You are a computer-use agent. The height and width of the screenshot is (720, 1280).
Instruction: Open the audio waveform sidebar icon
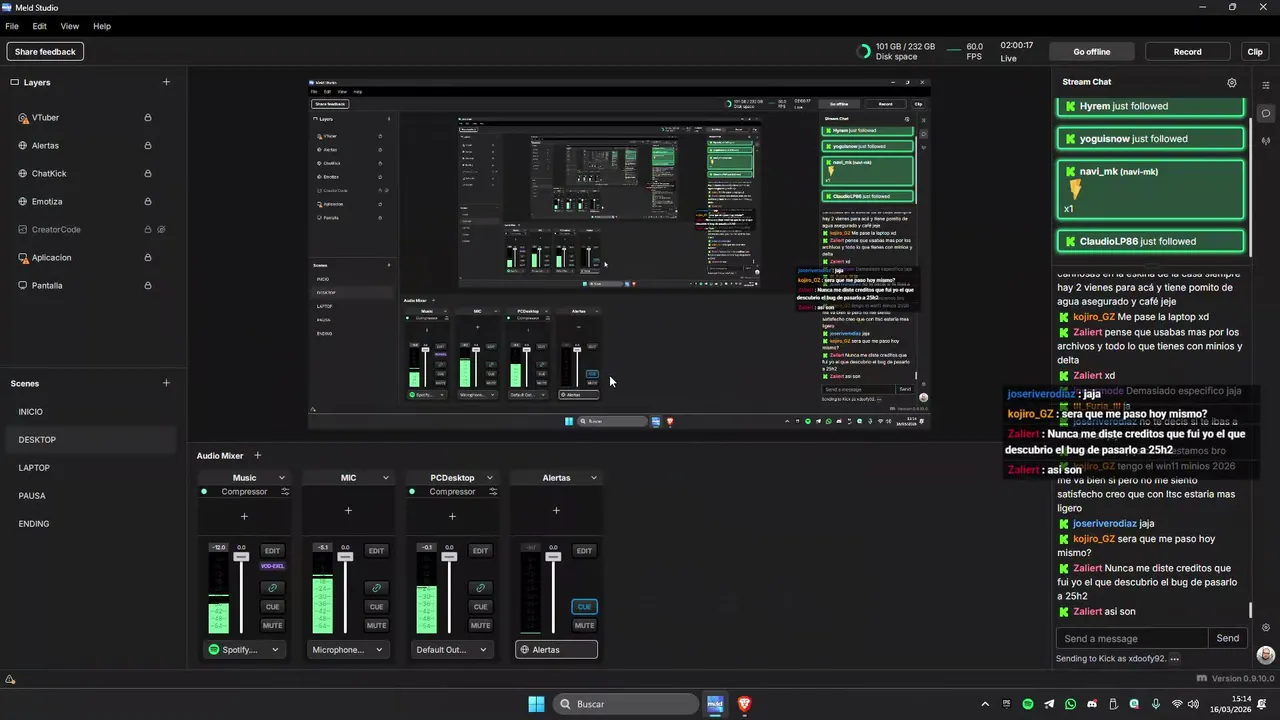[1266, 141]
